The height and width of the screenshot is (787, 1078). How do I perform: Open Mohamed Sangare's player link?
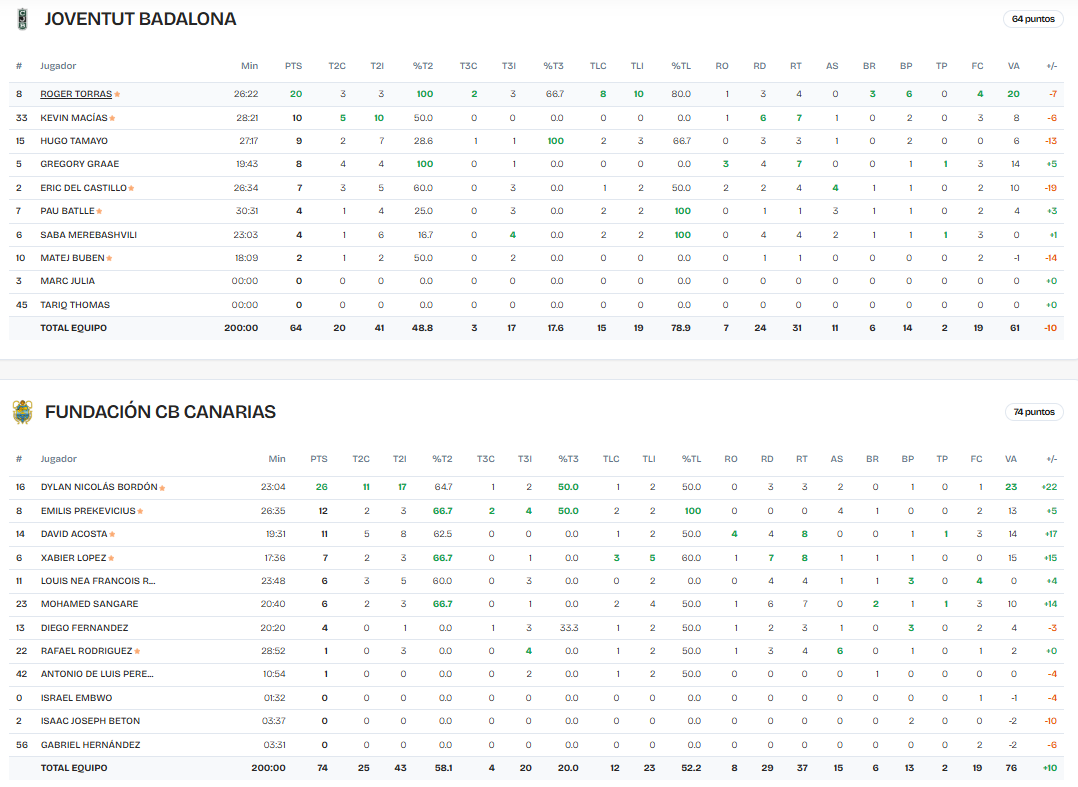(x=89, y=604)
